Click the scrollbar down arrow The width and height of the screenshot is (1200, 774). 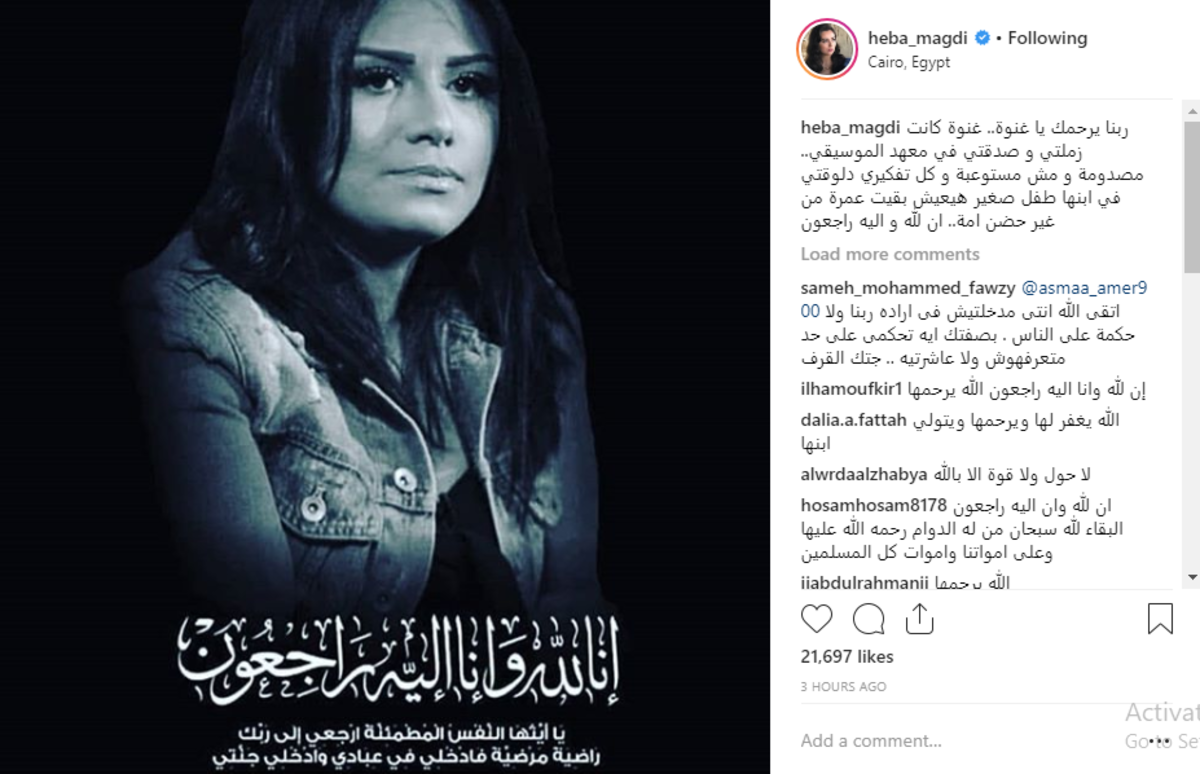click(x=1192, y=577)
